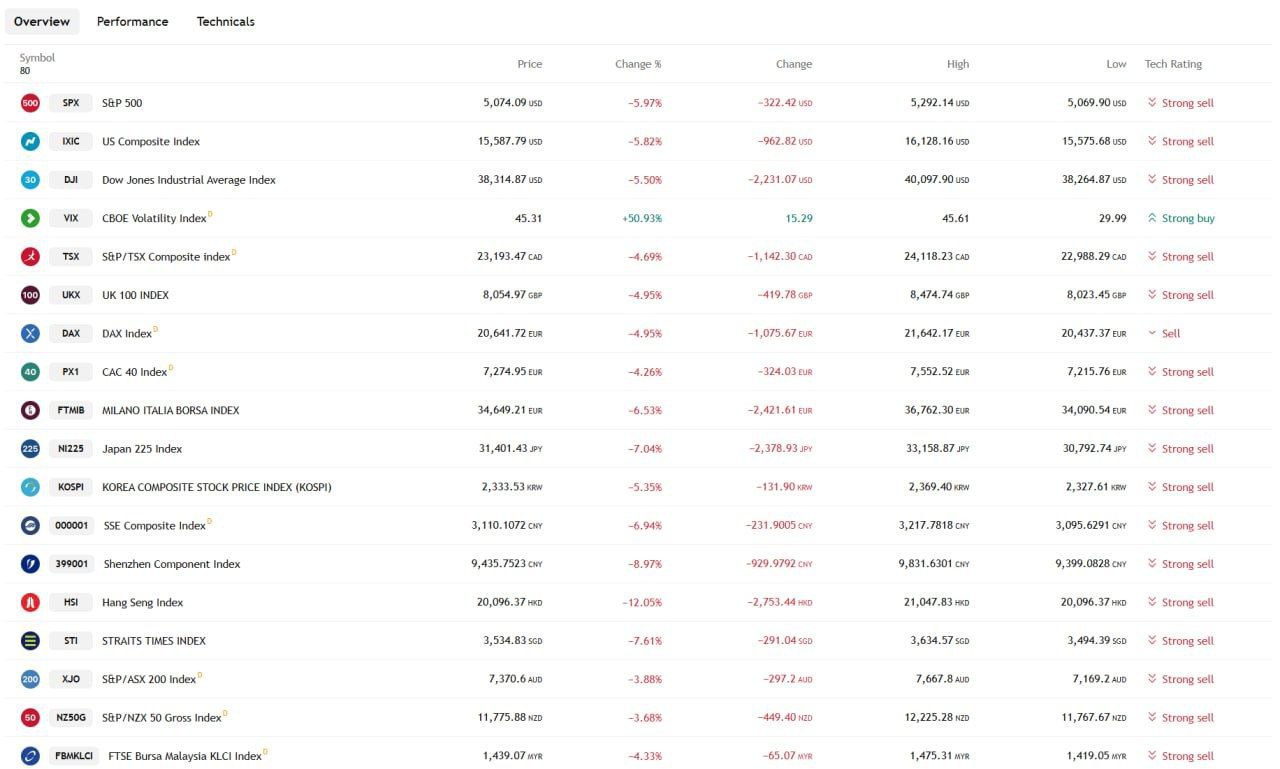Click the green VIX volatility icon
Viewport: 1280px width, 769px height.
[30, 218]
